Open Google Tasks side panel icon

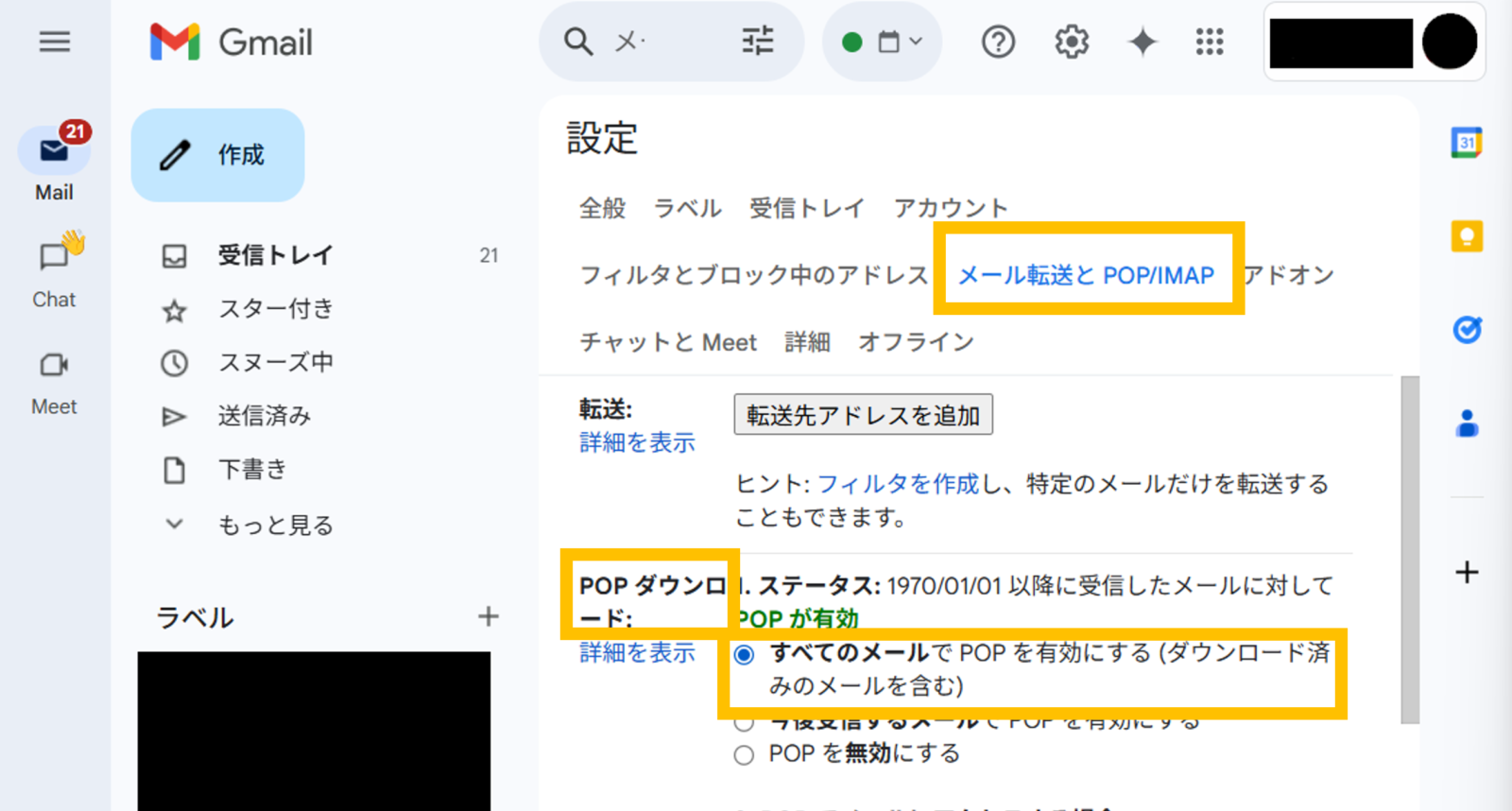pyautogui.click(x=1467, y=329)
